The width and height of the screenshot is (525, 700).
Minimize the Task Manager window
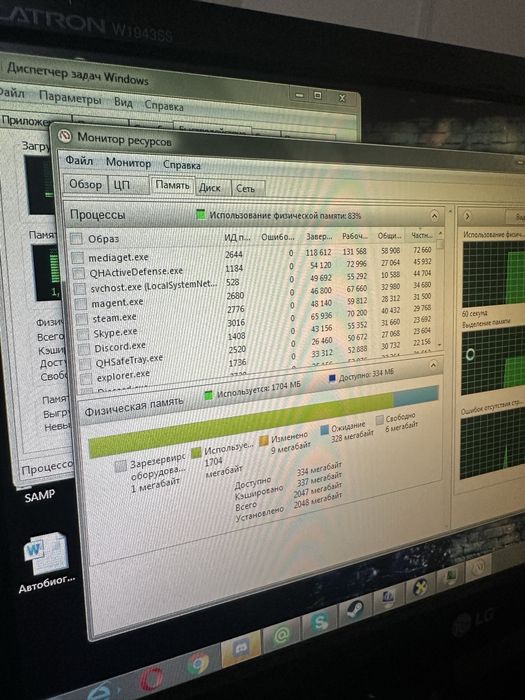pos(300,94)
